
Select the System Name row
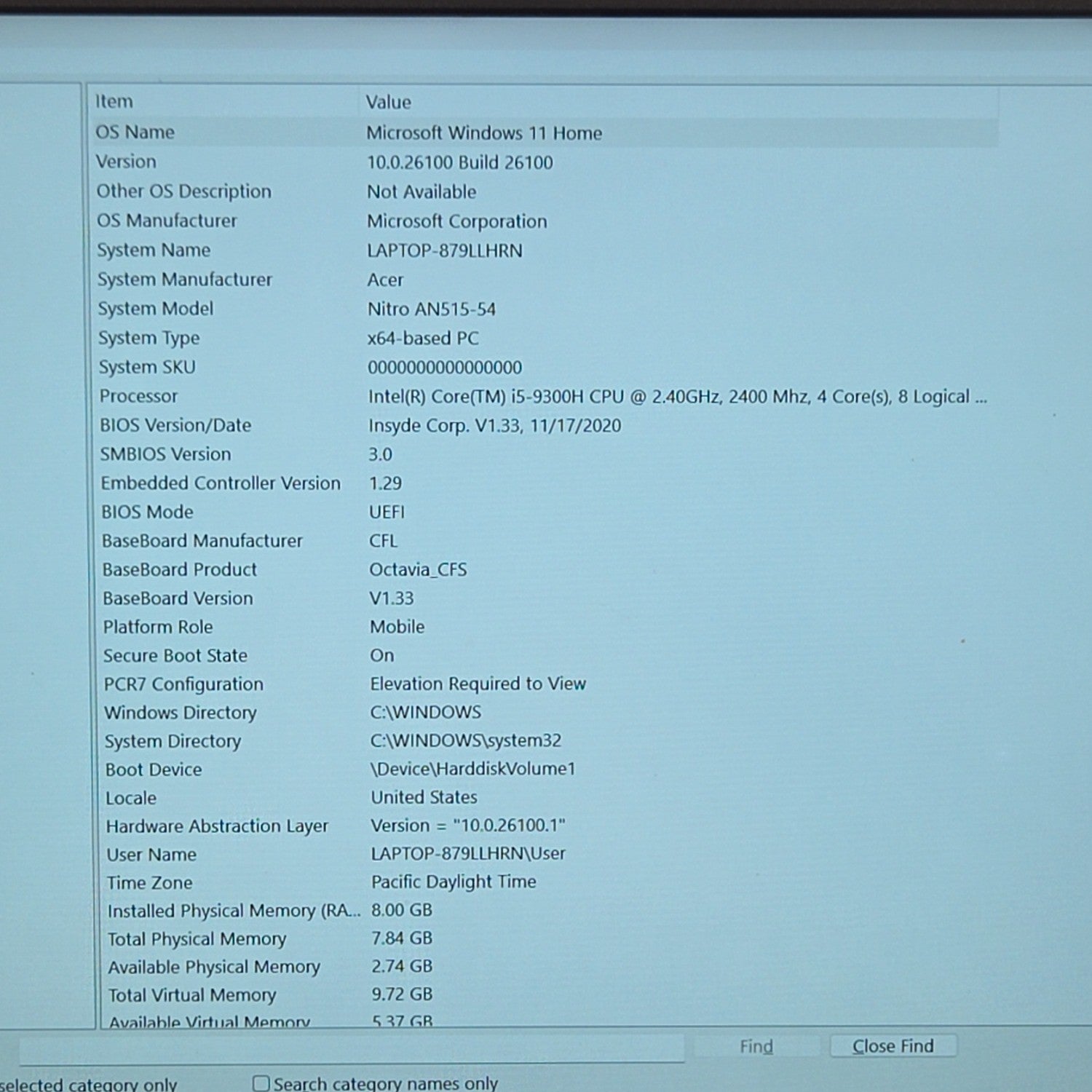(x=546, y=250)
